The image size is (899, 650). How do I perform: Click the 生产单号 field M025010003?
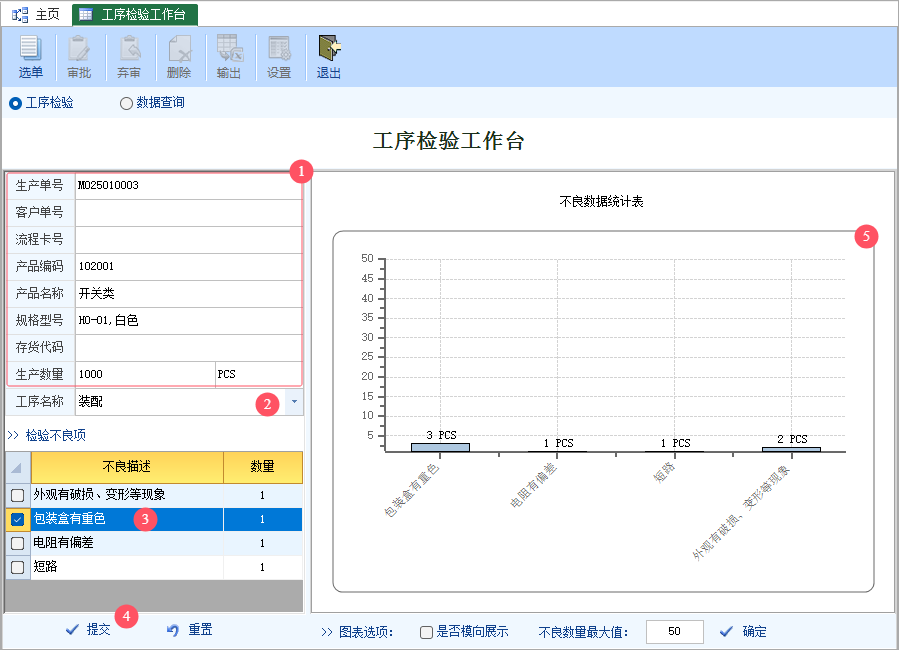coord(189,186)
